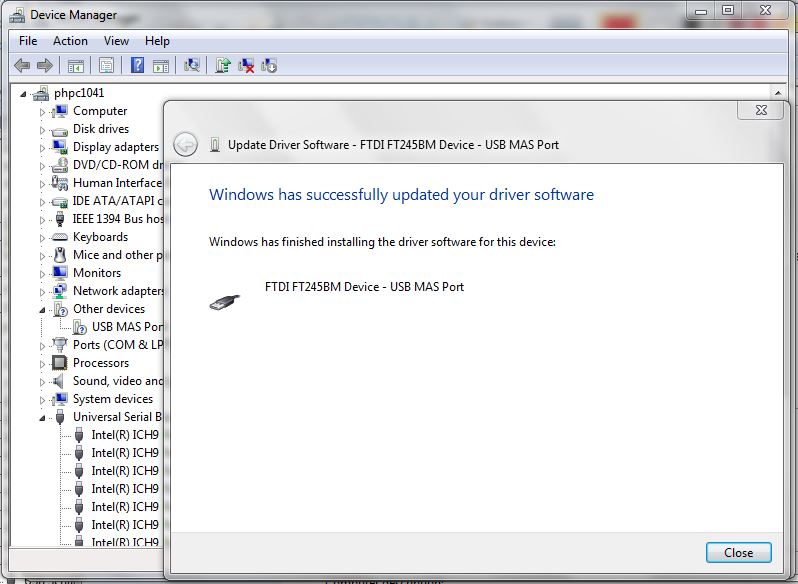Toggle the Show/Hide Console Tree toolbar icon
Image resolution: width=798 pixels, height=584 pixels.
coord(75,66)
